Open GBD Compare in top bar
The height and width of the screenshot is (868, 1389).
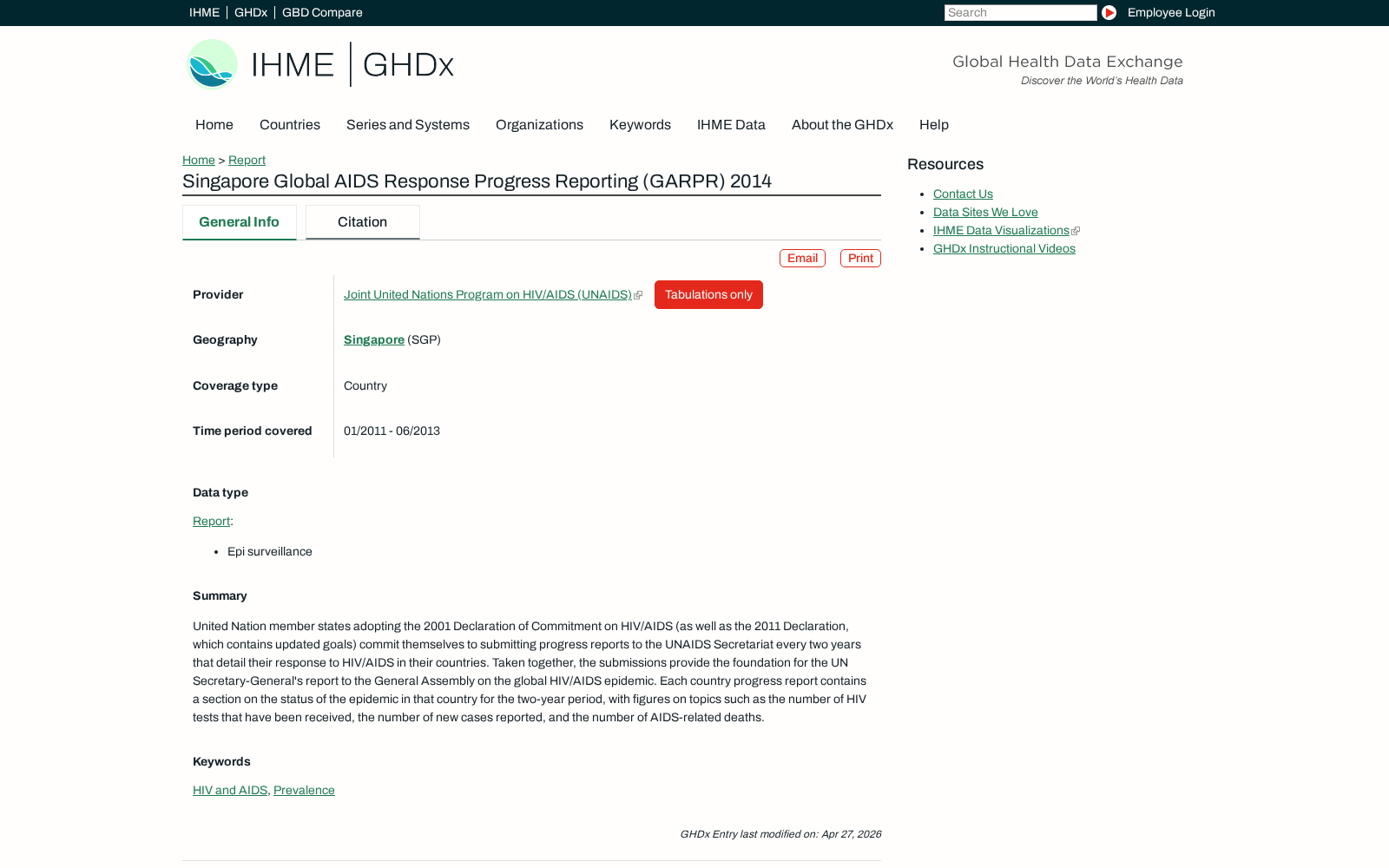pyautogui.click(x=322, y=12)
